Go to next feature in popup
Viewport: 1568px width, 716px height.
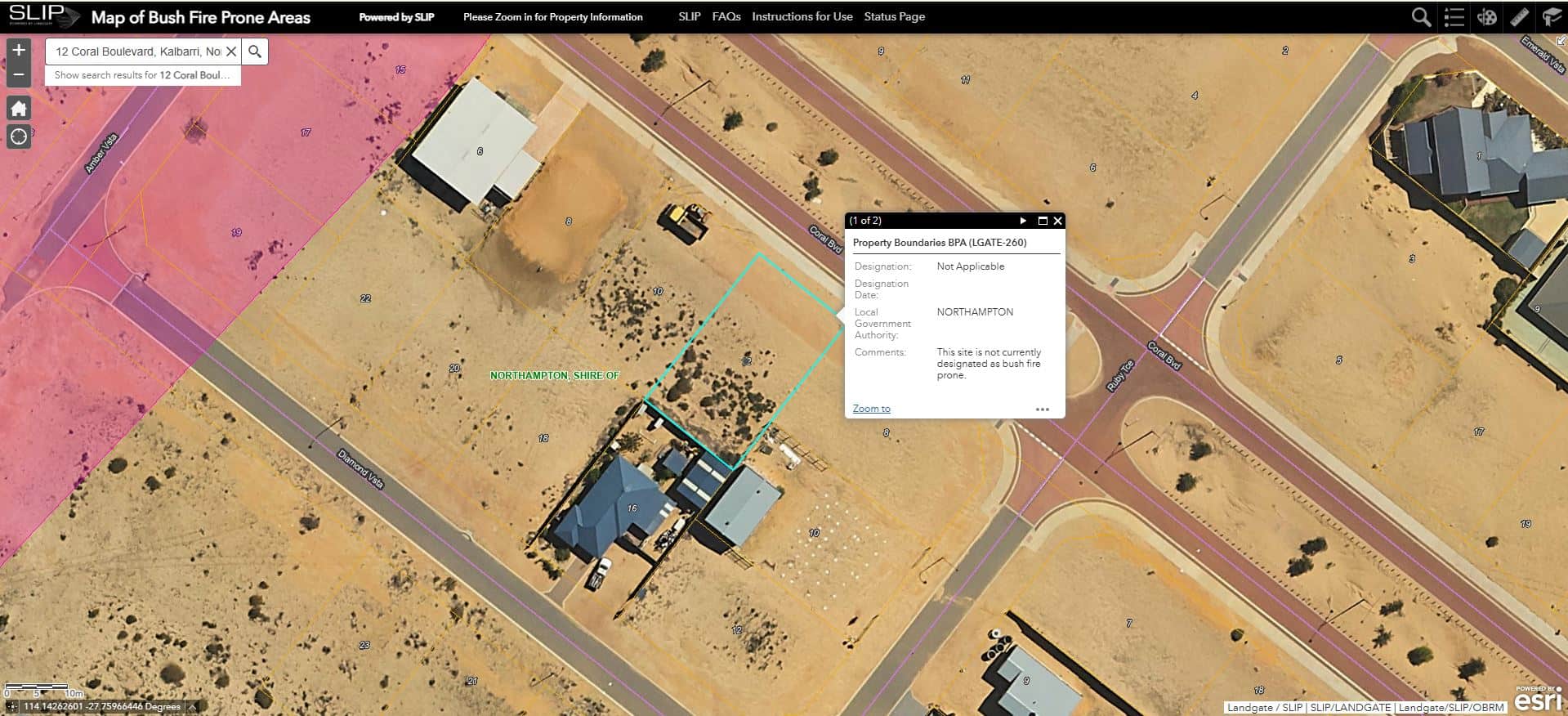(x=1023, y=221)
